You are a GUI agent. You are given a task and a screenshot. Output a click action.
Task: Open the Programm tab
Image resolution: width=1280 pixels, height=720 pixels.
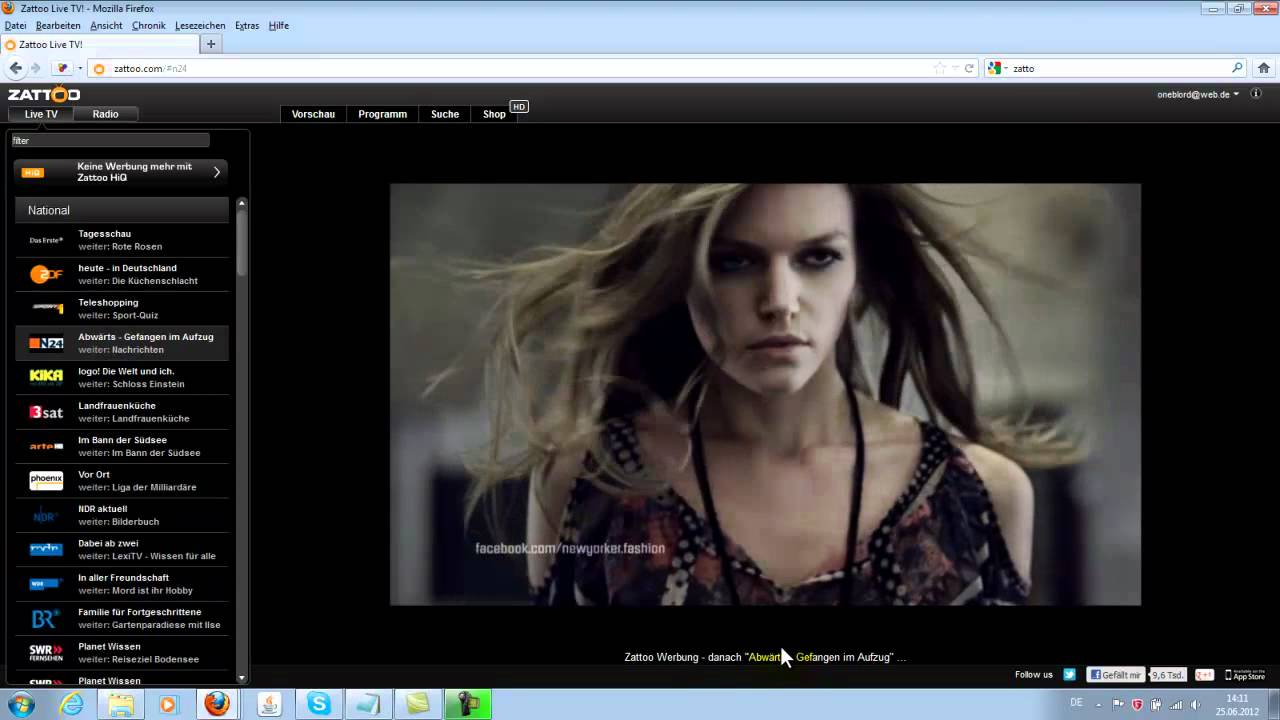point(382,114)
